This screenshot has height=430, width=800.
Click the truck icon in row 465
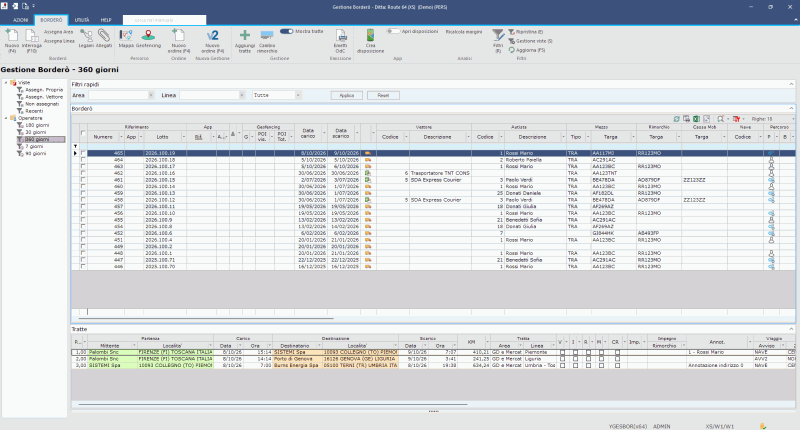(367, 153)
